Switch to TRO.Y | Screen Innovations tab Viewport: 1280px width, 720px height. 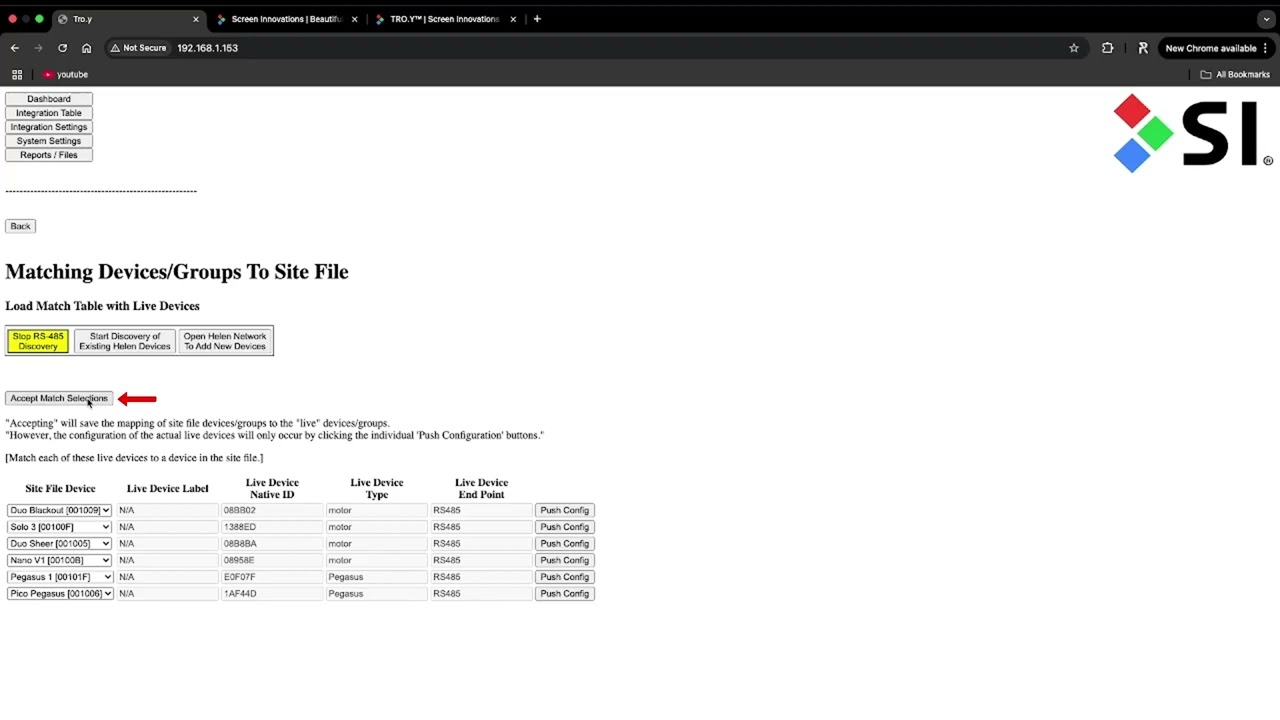[x=446, y=19]
